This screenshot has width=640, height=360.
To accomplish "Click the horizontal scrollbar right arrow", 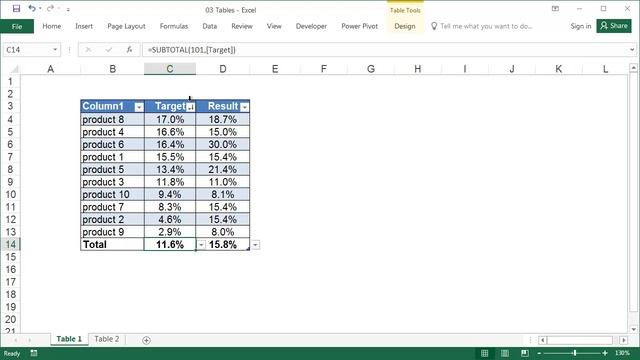I will click(624, 340).
